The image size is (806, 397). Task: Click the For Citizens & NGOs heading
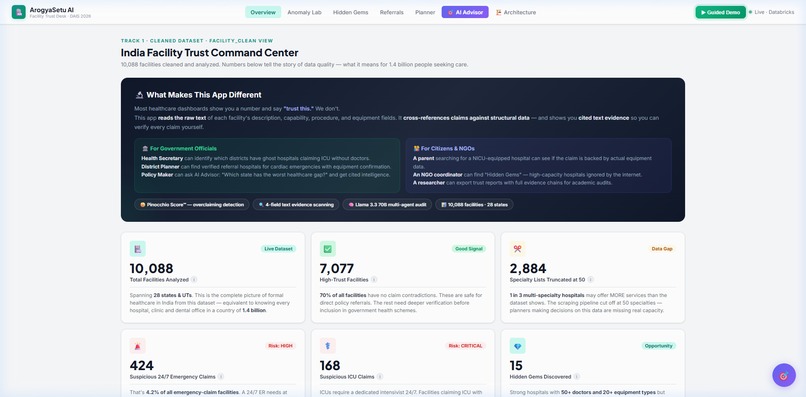point(448,149)
